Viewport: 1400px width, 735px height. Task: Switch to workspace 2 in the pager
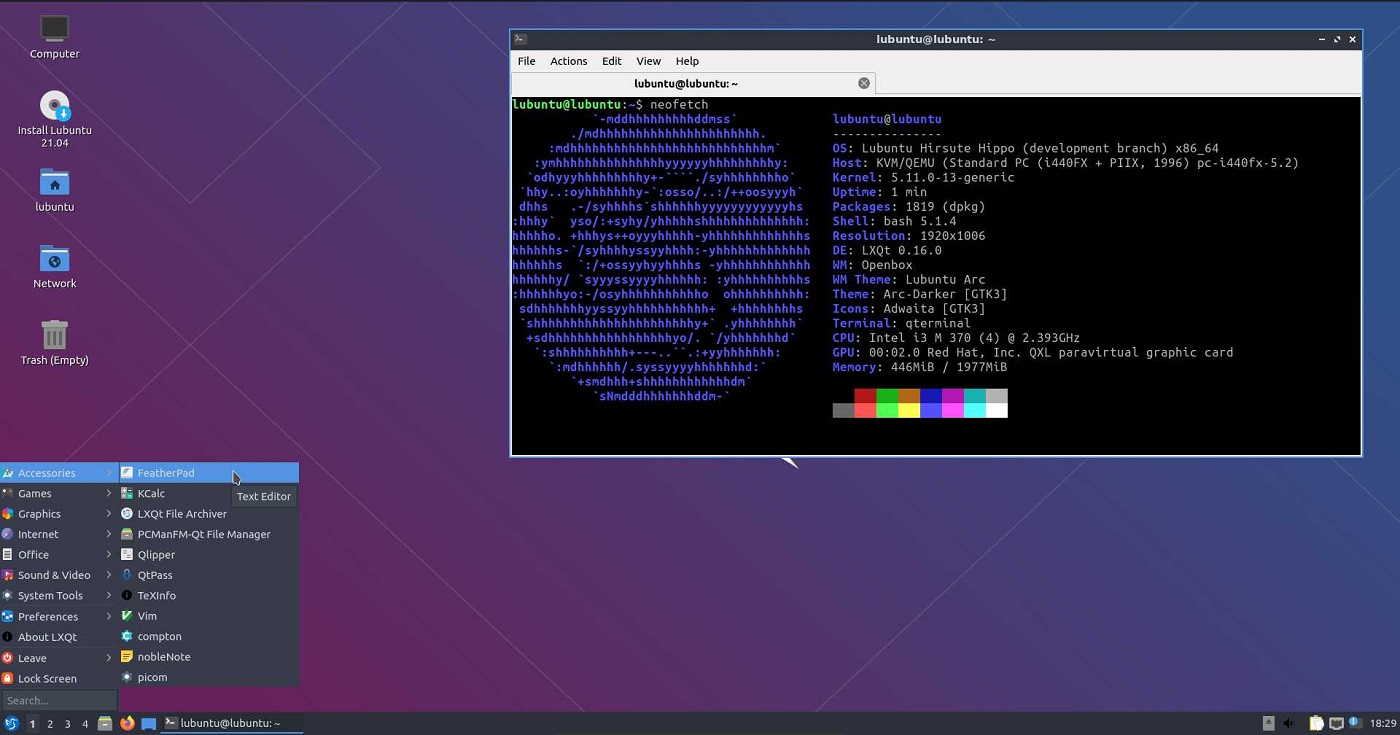click(x=50, y=723)
